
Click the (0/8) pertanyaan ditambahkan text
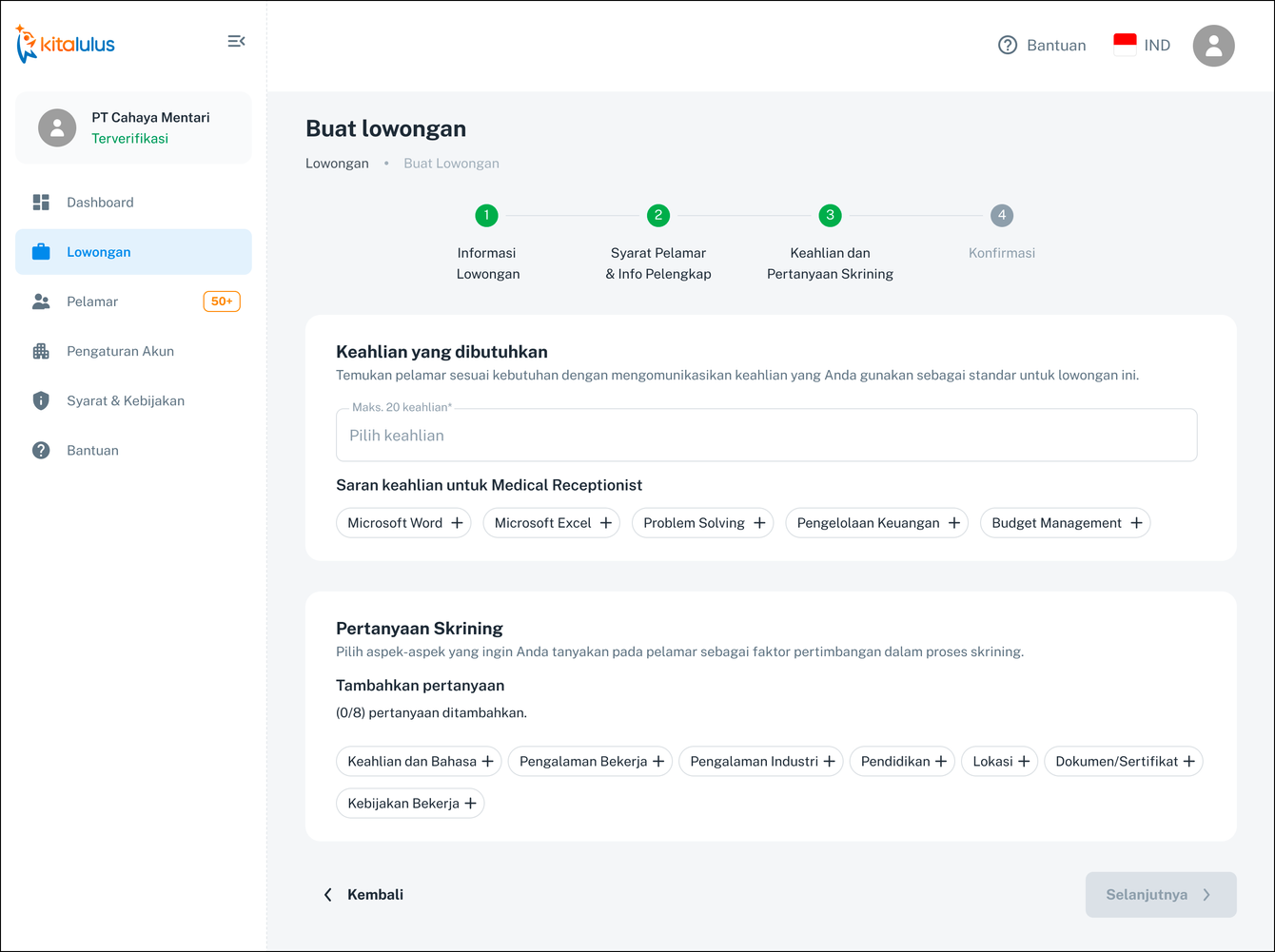coord(431,713)
